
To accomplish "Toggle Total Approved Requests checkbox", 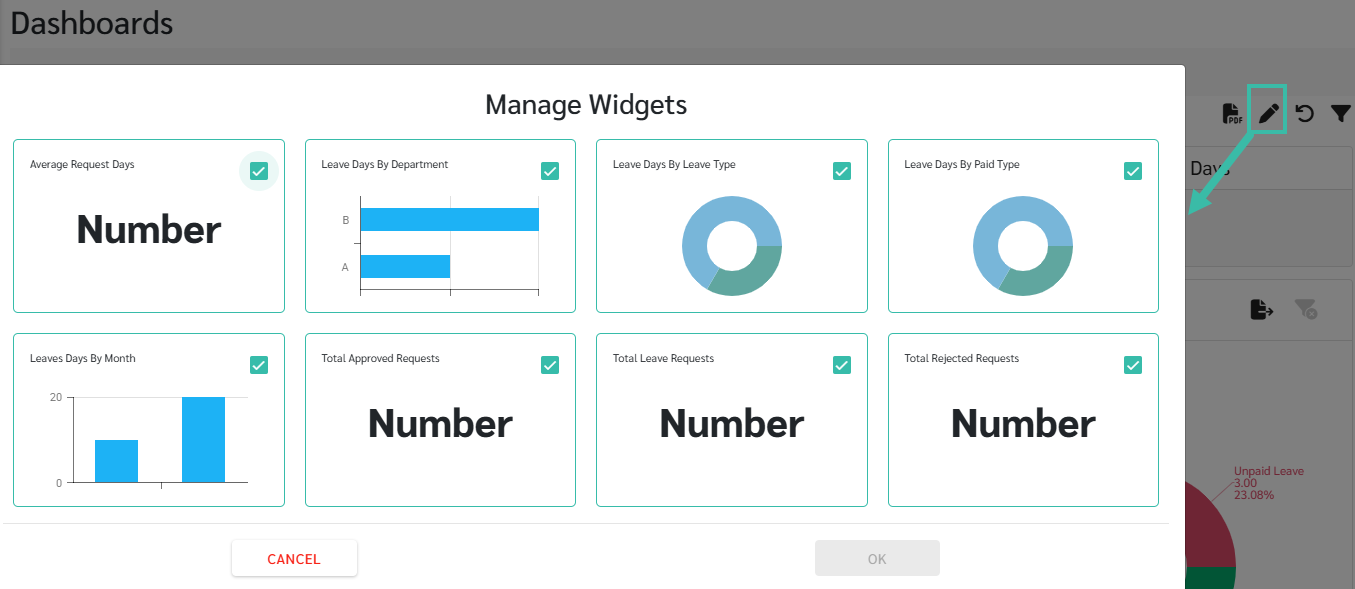I will (x=550, y=365).
